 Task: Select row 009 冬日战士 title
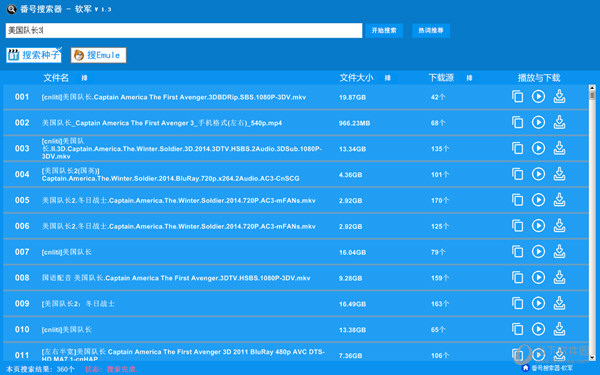point(78,304)
